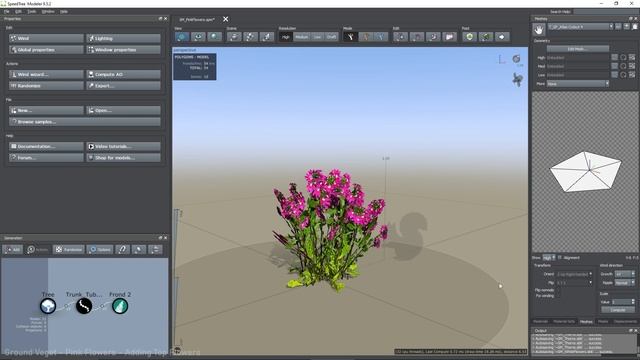This screenshot has width=640, height=360.
Task: Select the first Mode tree icon
Action: coord(350,37)
